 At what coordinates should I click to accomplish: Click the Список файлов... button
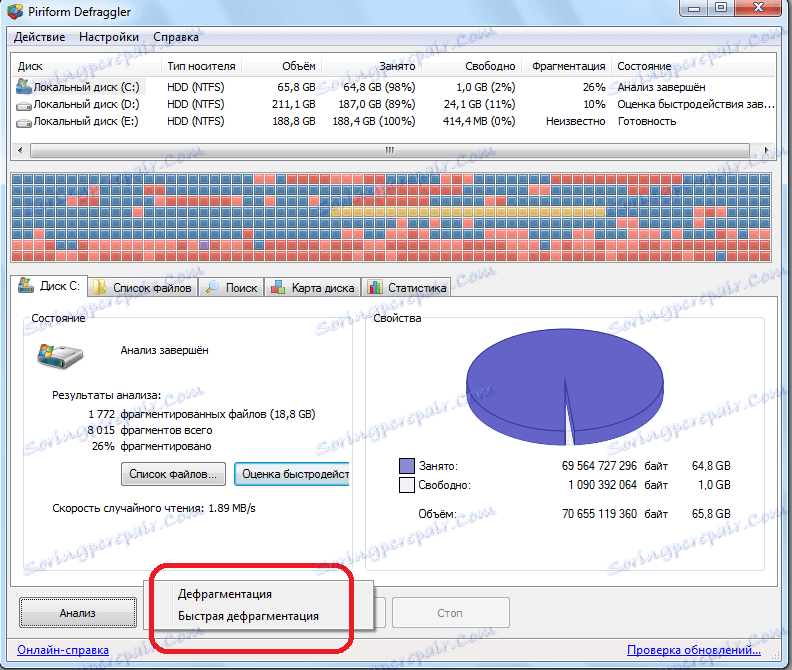point(173,474)
